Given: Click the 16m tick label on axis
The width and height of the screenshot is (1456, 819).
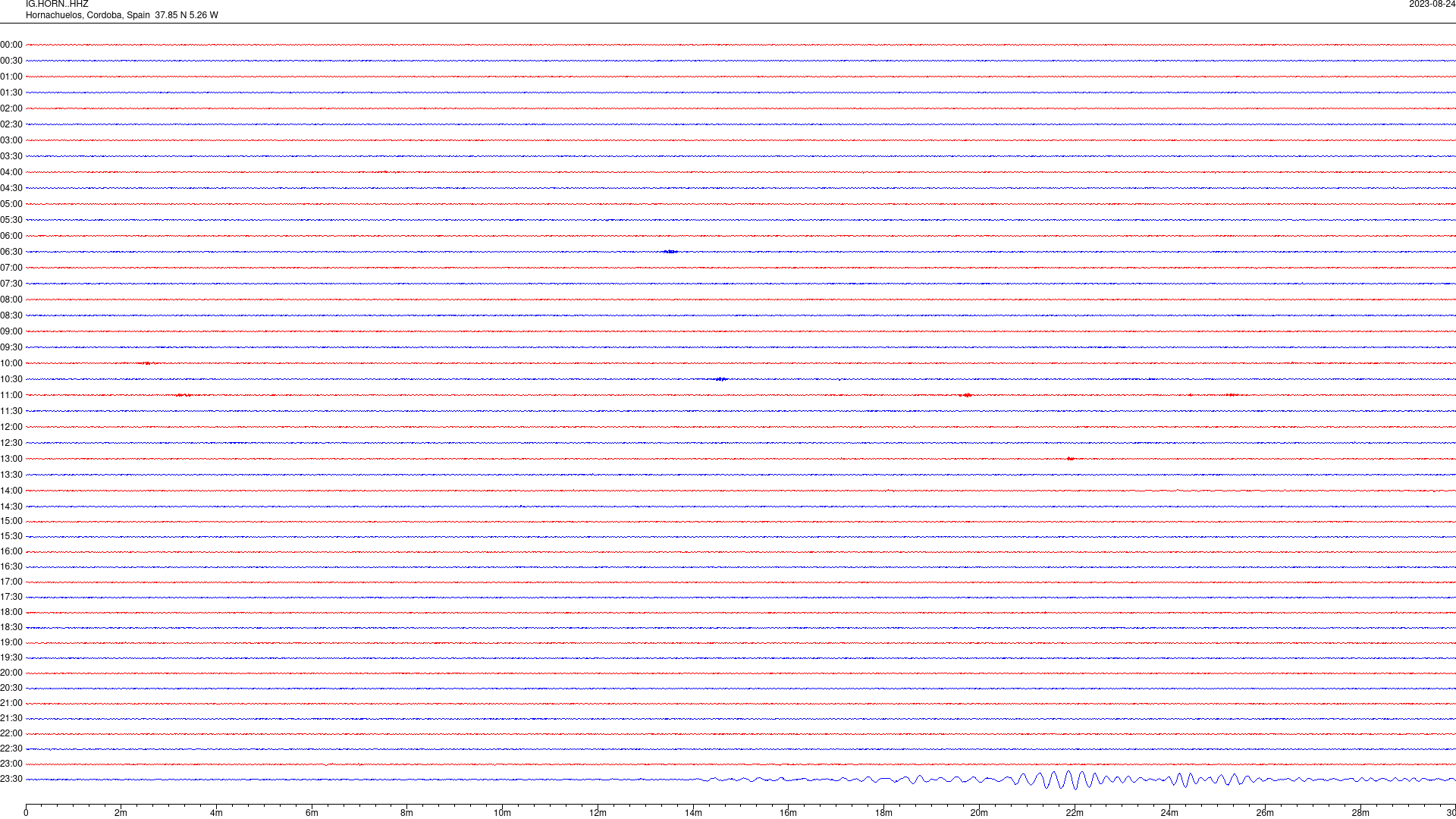Looking at the screenshot, I should tap(788, 813).
